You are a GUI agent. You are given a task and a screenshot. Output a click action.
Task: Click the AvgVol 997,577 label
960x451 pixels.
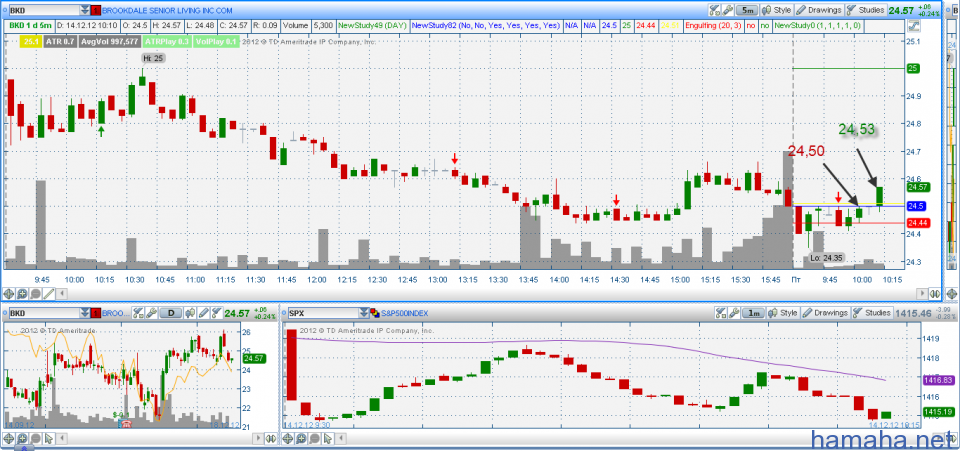click(109, 42)
